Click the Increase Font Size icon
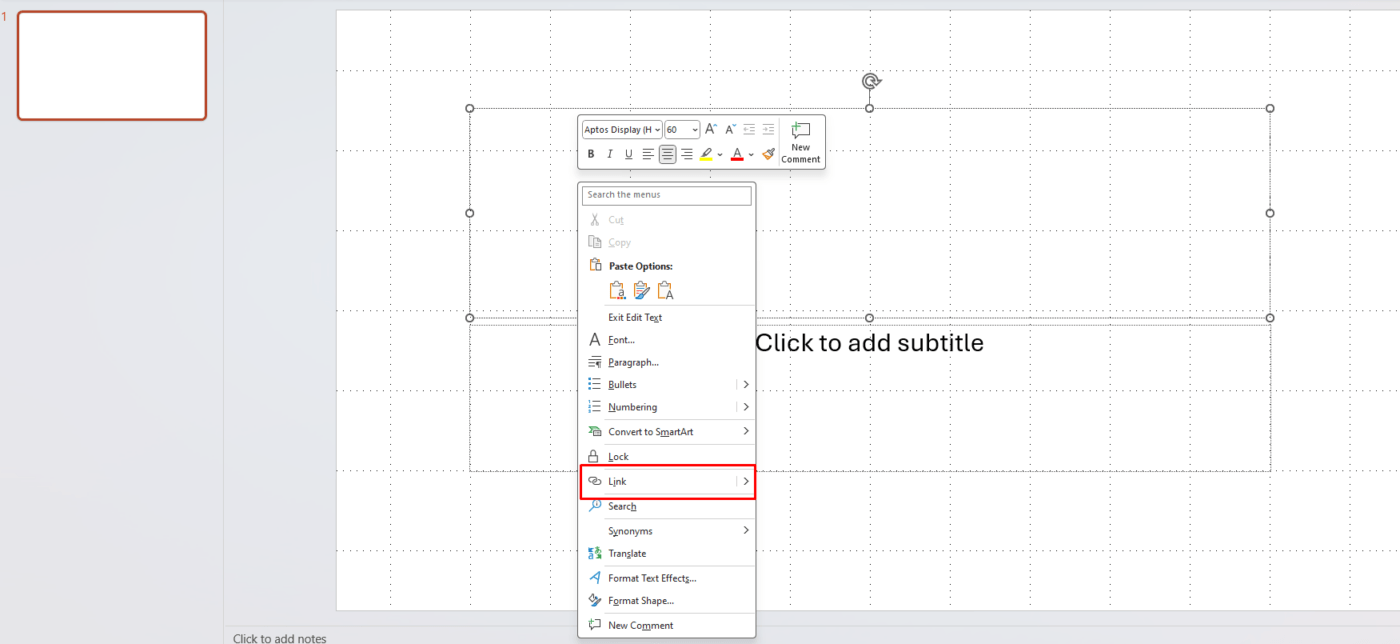 coord(711,129)
